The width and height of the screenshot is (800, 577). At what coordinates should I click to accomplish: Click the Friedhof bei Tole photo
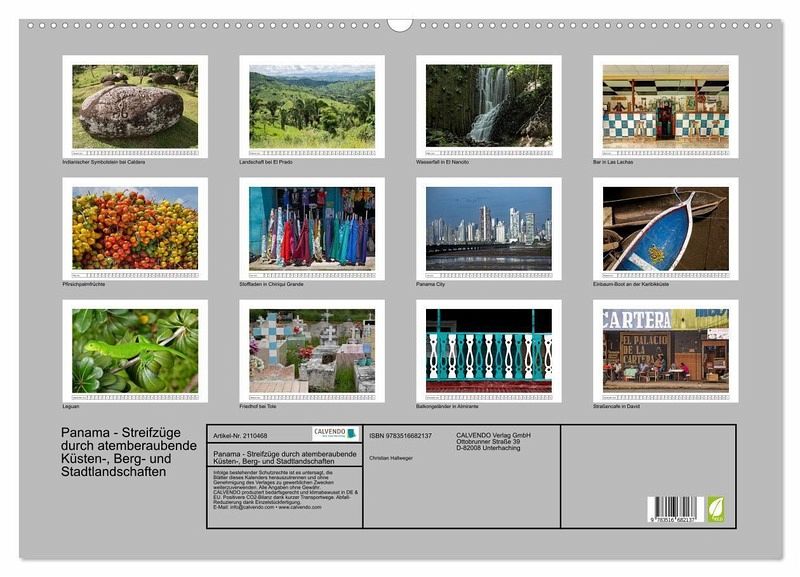pos(312,351)
